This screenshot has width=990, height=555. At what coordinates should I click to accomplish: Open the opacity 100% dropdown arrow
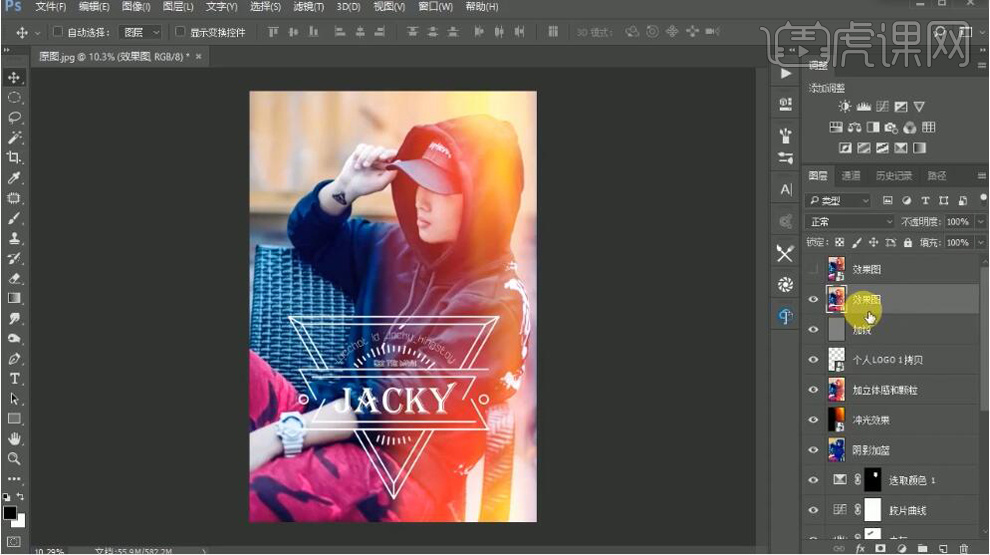tap(981, 222)
